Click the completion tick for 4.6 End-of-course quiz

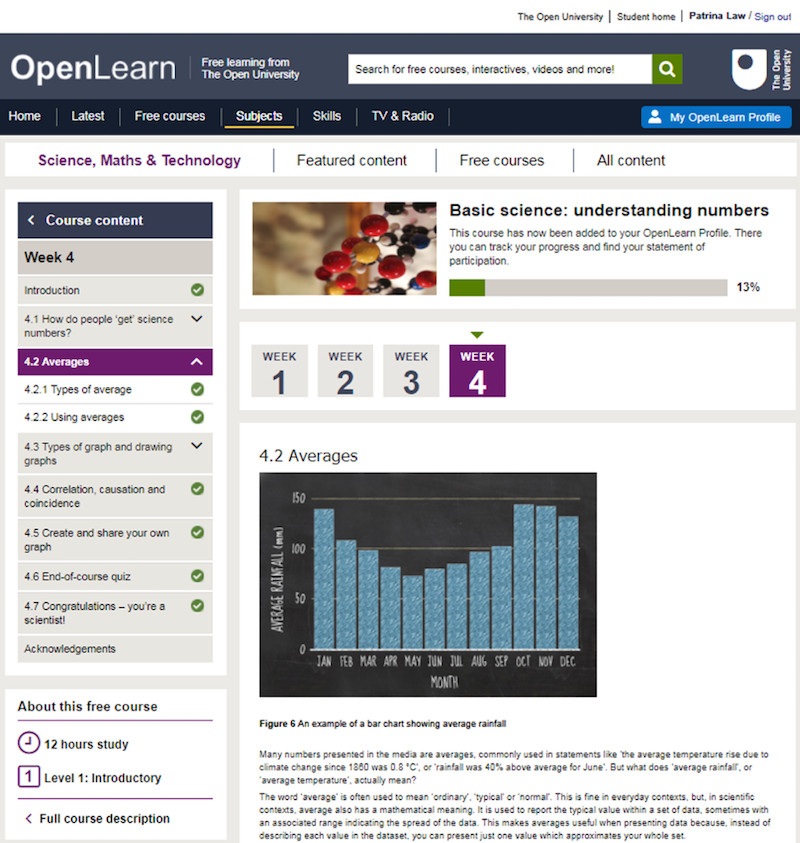[x=197, y=576]
